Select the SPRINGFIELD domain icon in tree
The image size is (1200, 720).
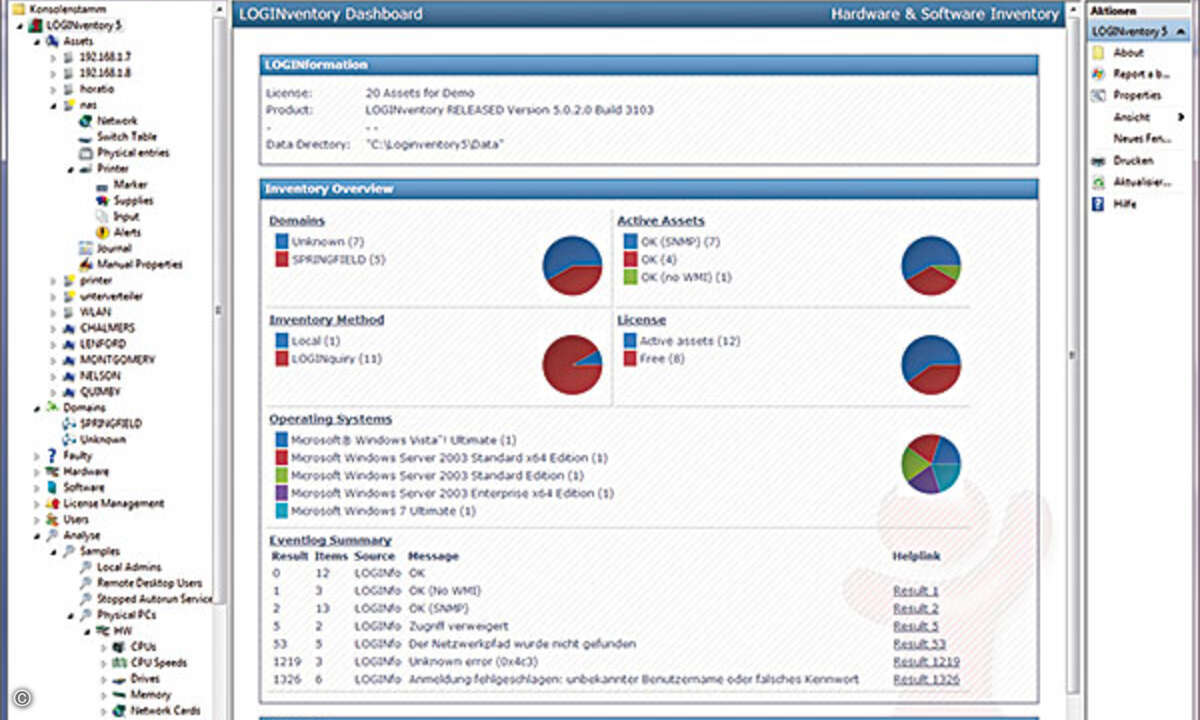[x=69, y=424]
